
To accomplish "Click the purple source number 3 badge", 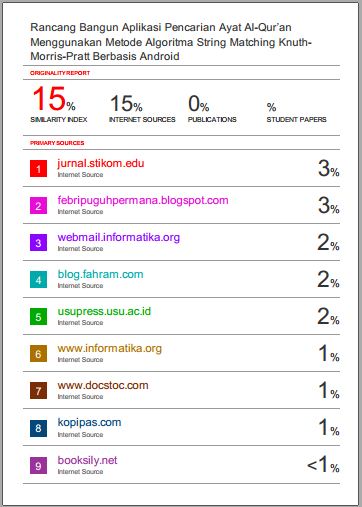I will pyautogui.click(x=38, y=243).
